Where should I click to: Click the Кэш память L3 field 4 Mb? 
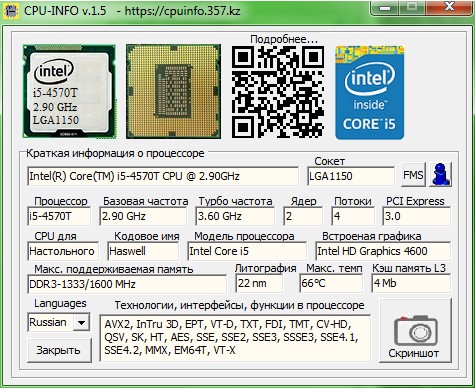pos(411,283)
